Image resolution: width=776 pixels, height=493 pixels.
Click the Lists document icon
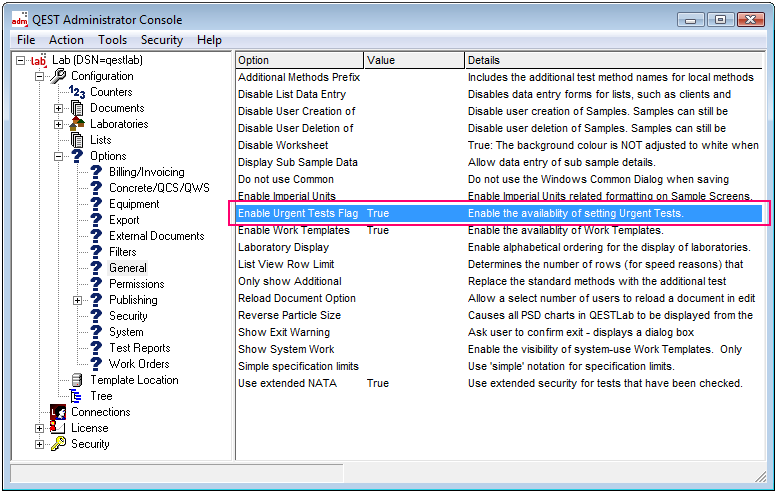click(77, 140)
